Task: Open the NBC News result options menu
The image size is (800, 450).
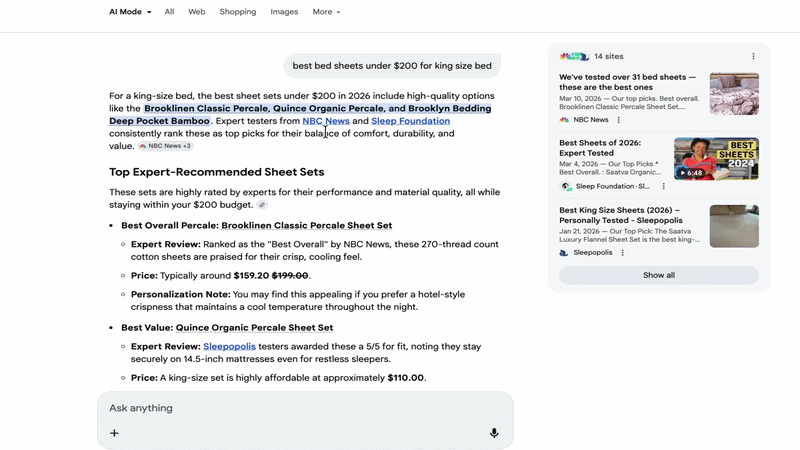Action: 618,120
